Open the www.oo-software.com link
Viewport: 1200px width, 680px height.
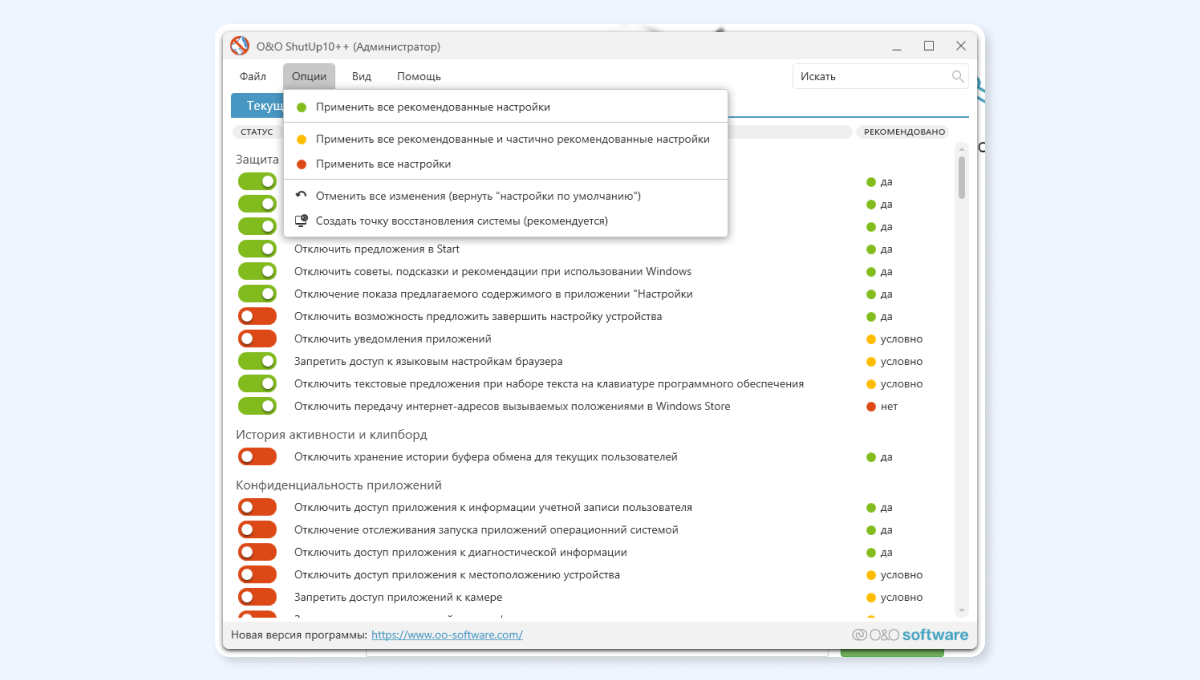pyautogui.click(x=447, y=635)
